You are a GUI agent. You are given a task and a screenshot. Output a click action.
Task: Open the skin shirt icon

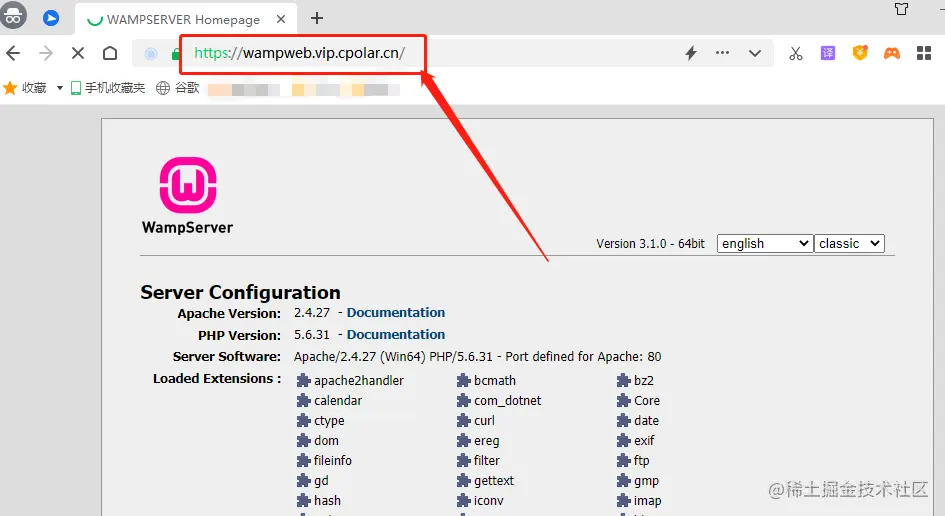pyautogui.click(x=901, y=8)
